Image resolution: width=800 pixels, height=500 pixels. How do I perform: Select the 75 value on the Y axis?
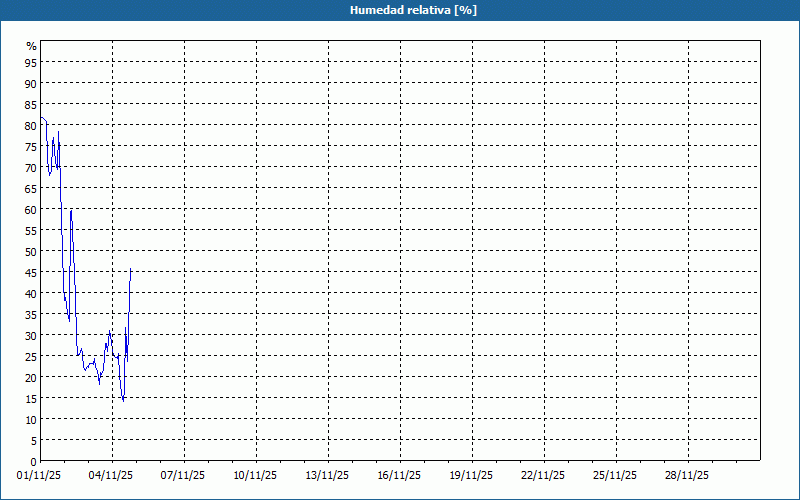[31, 146]
